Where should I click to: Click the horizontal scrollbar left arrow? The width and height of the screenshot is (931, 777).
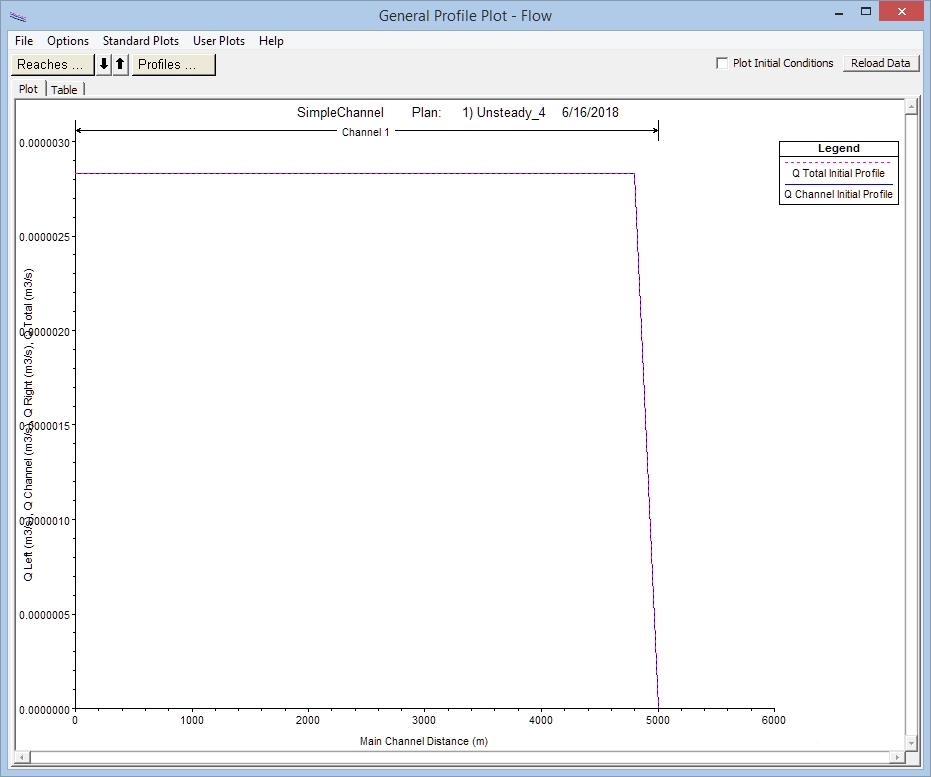(22, 757)
